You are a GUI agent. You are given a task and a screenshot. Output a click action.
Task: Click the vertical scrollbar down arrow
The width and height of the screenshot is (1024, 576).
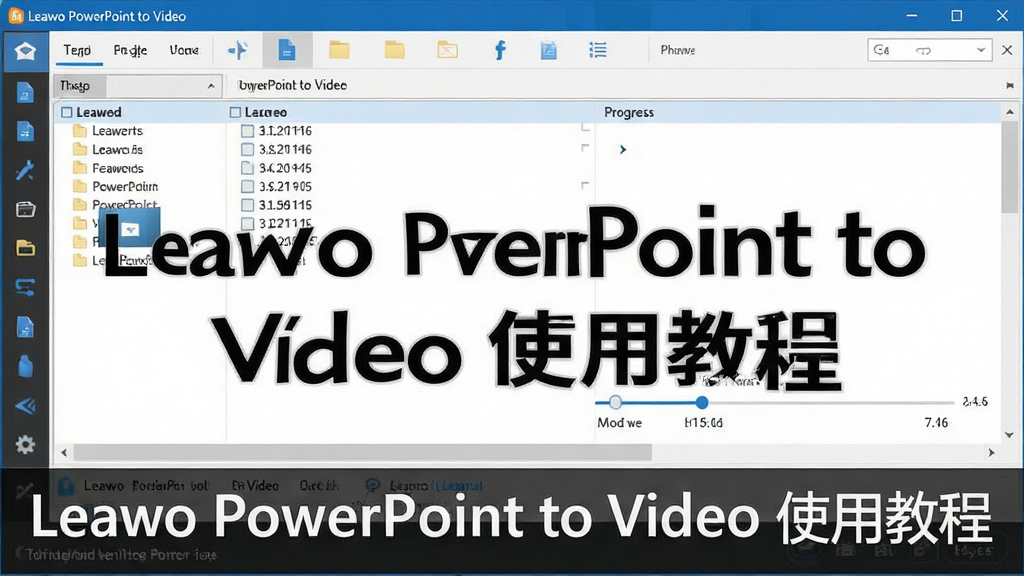(1010, 435)
